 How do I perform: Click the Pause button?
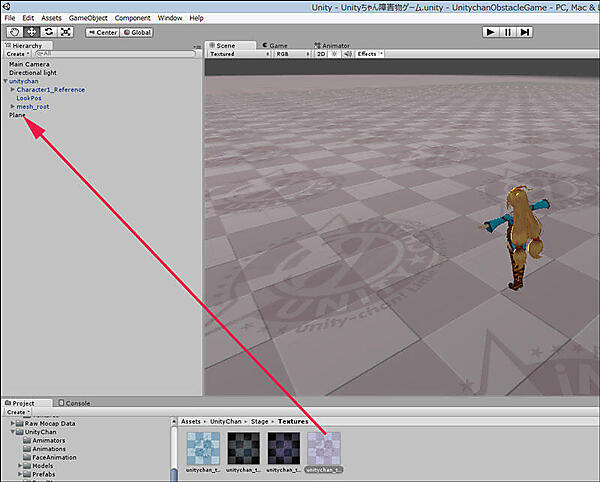pos(507,32)
